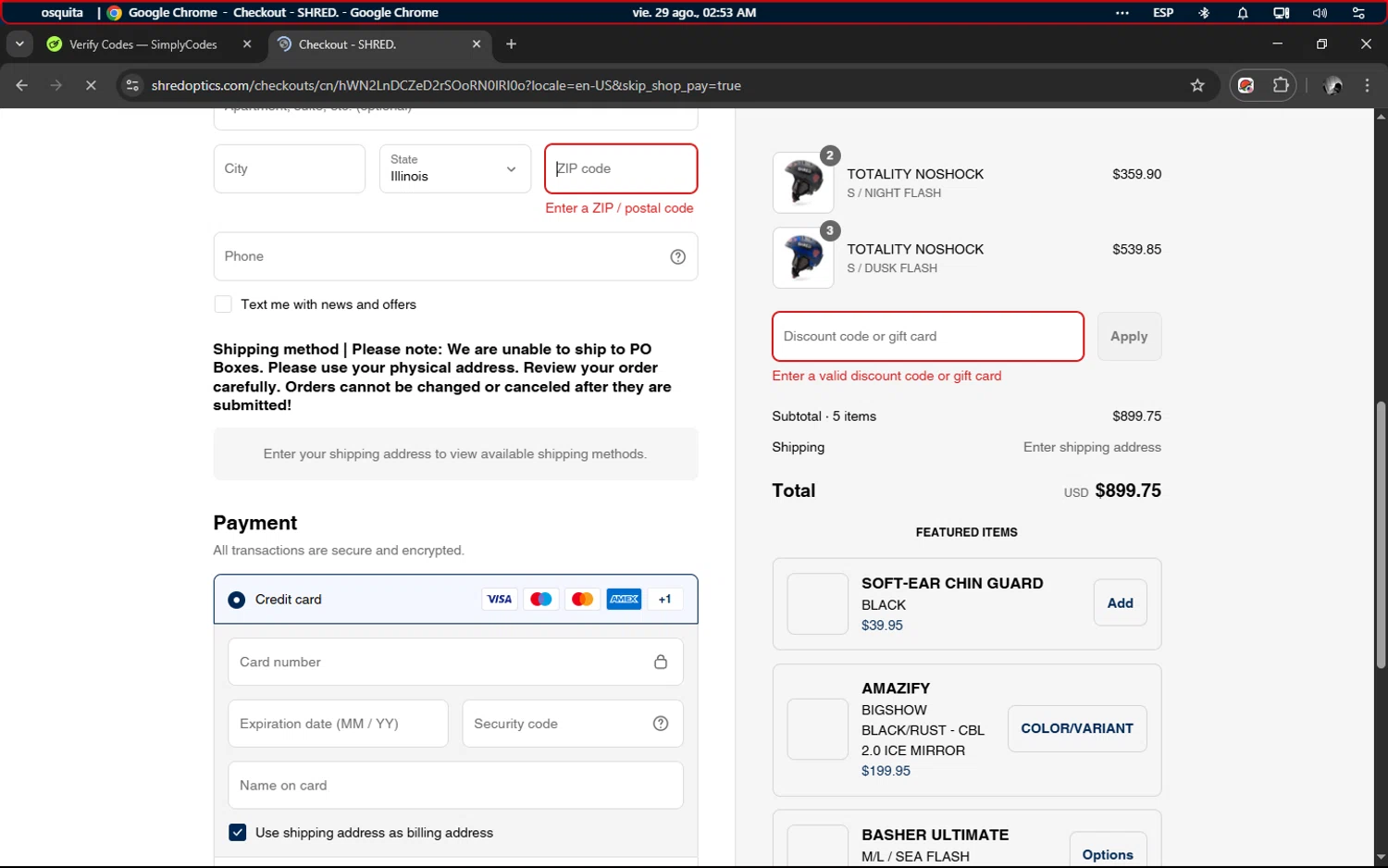Click the 'Enter a ZIP / postal code' error
This screenshot has height=868, width=1388.
(x=619, y=208)
